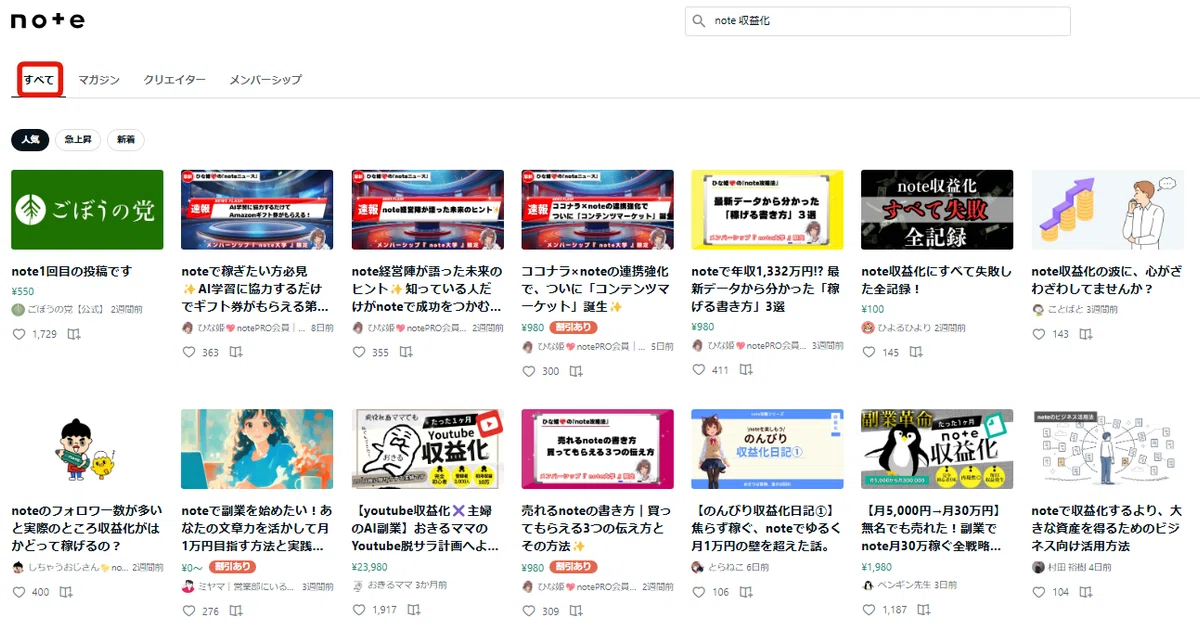Open the Youtube収益化 ghost thumbnail
This screenshot has width=1200, height=643.
[428, 449]
